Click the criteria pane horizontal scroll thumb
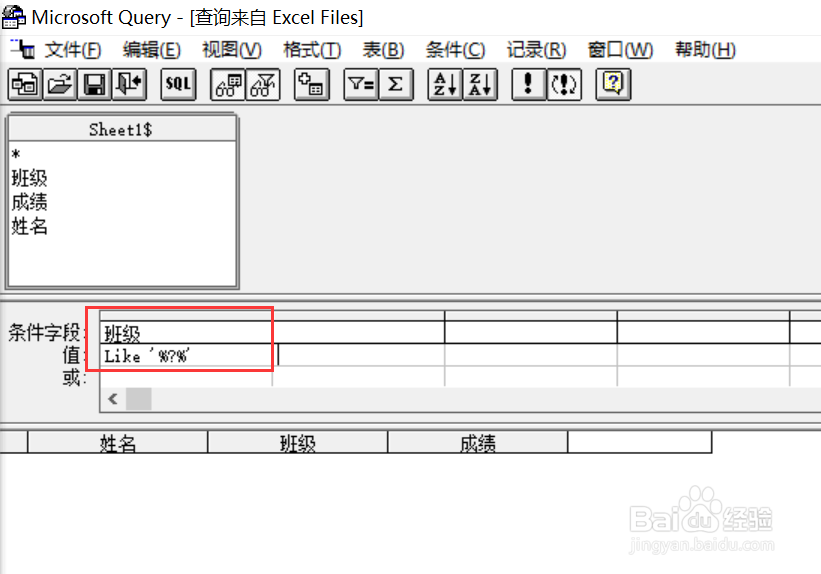Image resolution: width=821 pixels, height=574 pixels. pyautogui.click(x=139, y=399)
